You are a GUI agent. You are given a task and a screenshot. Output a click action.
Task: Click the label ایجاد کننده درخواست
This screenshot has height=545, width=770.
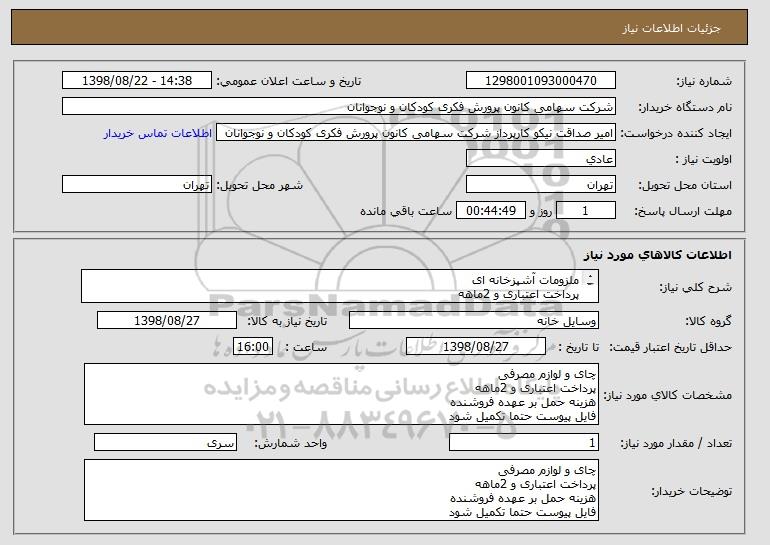[676, 133]
